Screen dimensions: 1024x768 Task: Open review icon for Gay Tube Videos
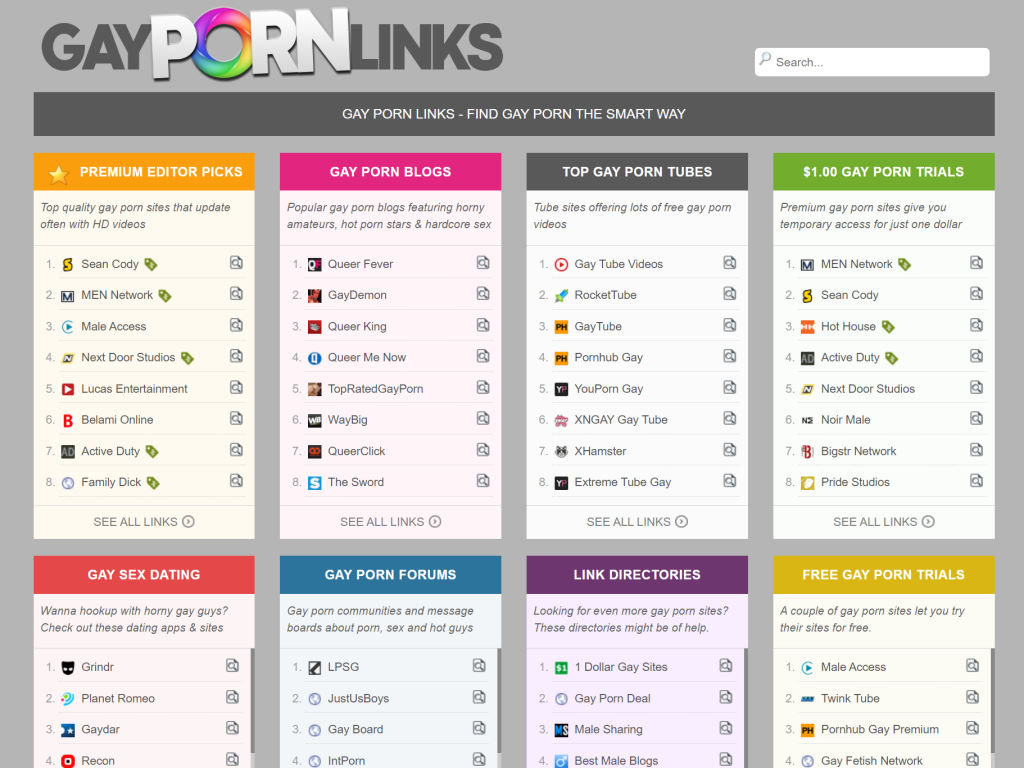(x=729, y=263)
